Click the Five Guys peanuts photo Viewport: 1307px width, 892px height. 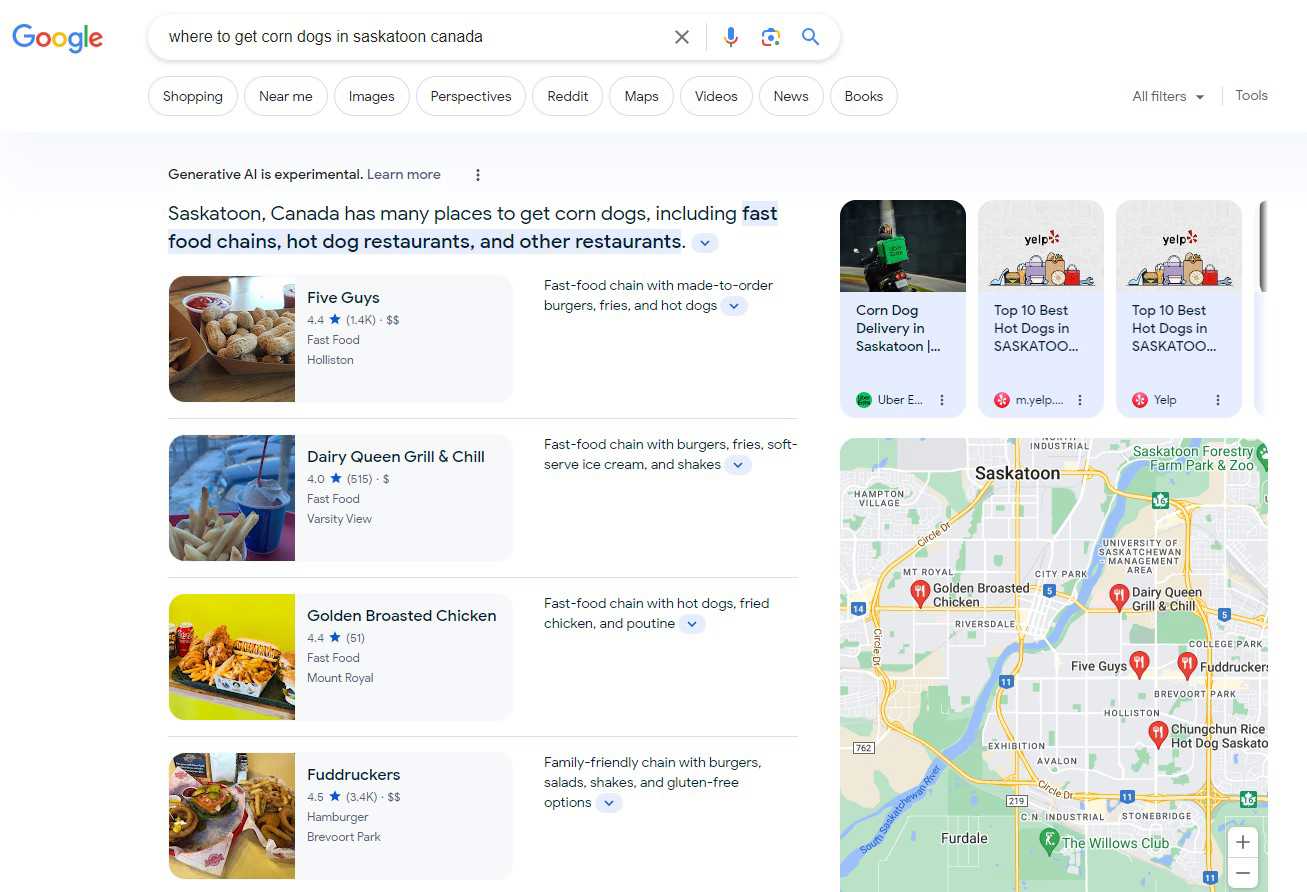click(232, 339)
